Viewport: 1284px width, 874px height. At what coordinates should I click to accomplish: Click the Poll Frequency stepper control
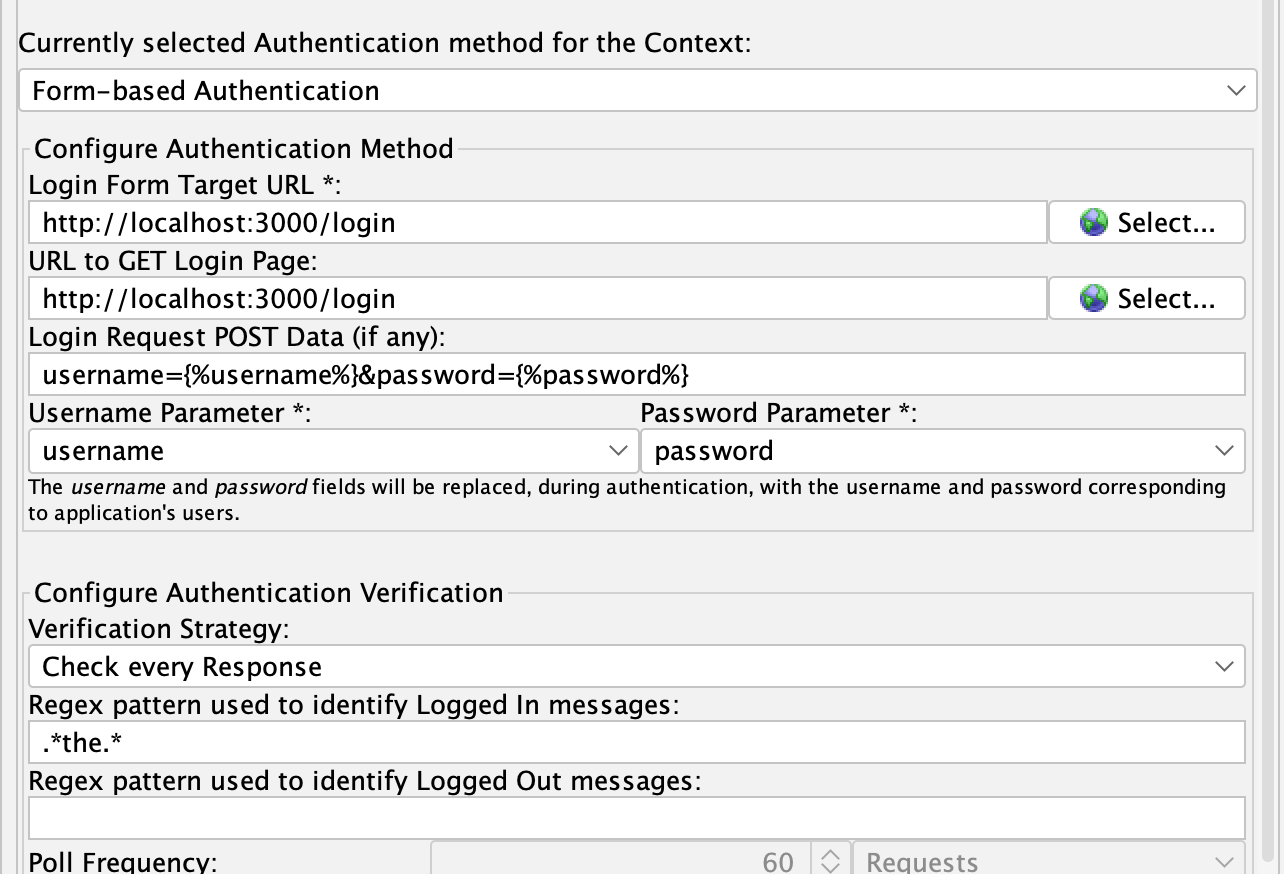click(831, 861)
